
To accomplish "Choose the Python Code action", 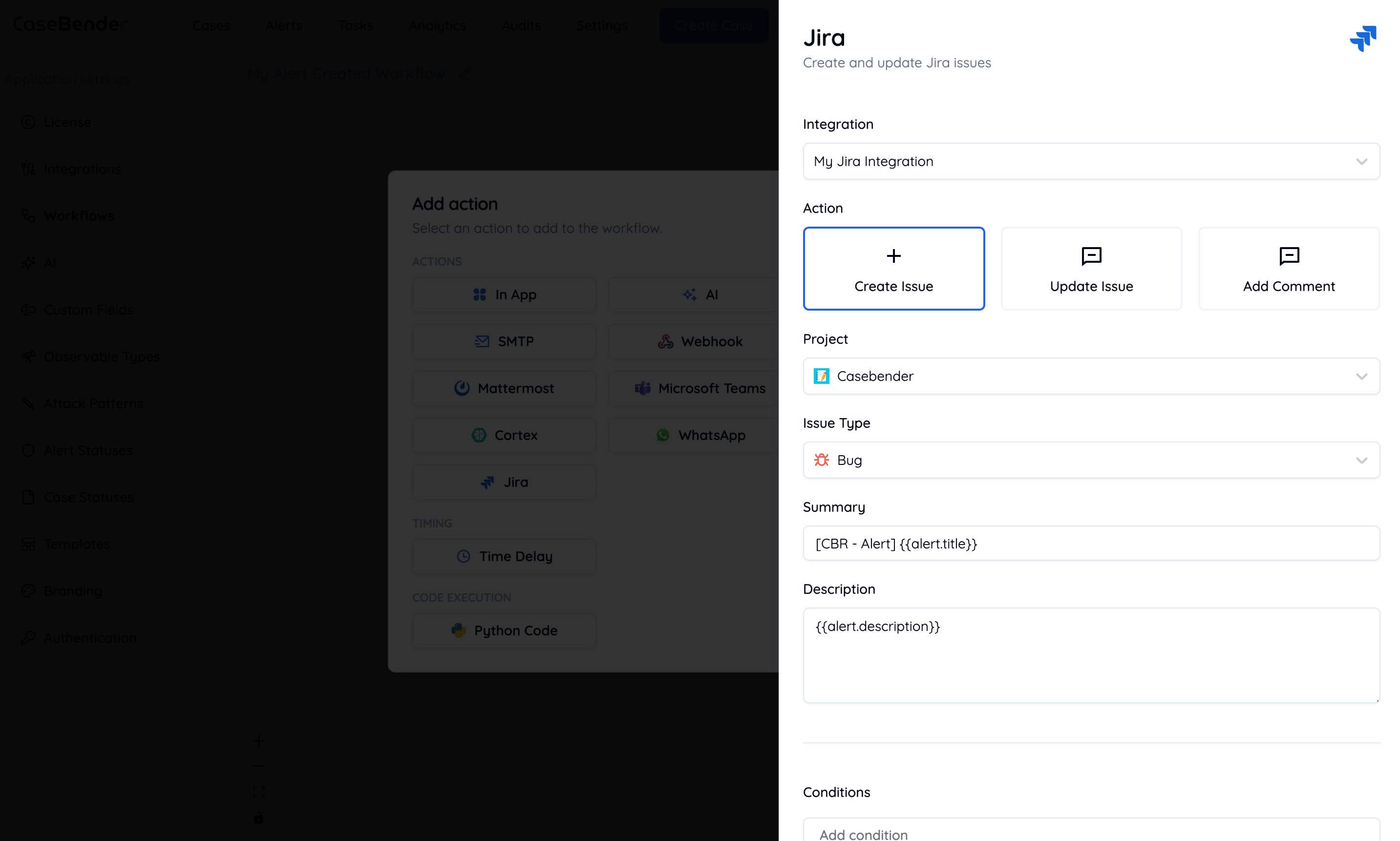I will [x=503, y=630].
